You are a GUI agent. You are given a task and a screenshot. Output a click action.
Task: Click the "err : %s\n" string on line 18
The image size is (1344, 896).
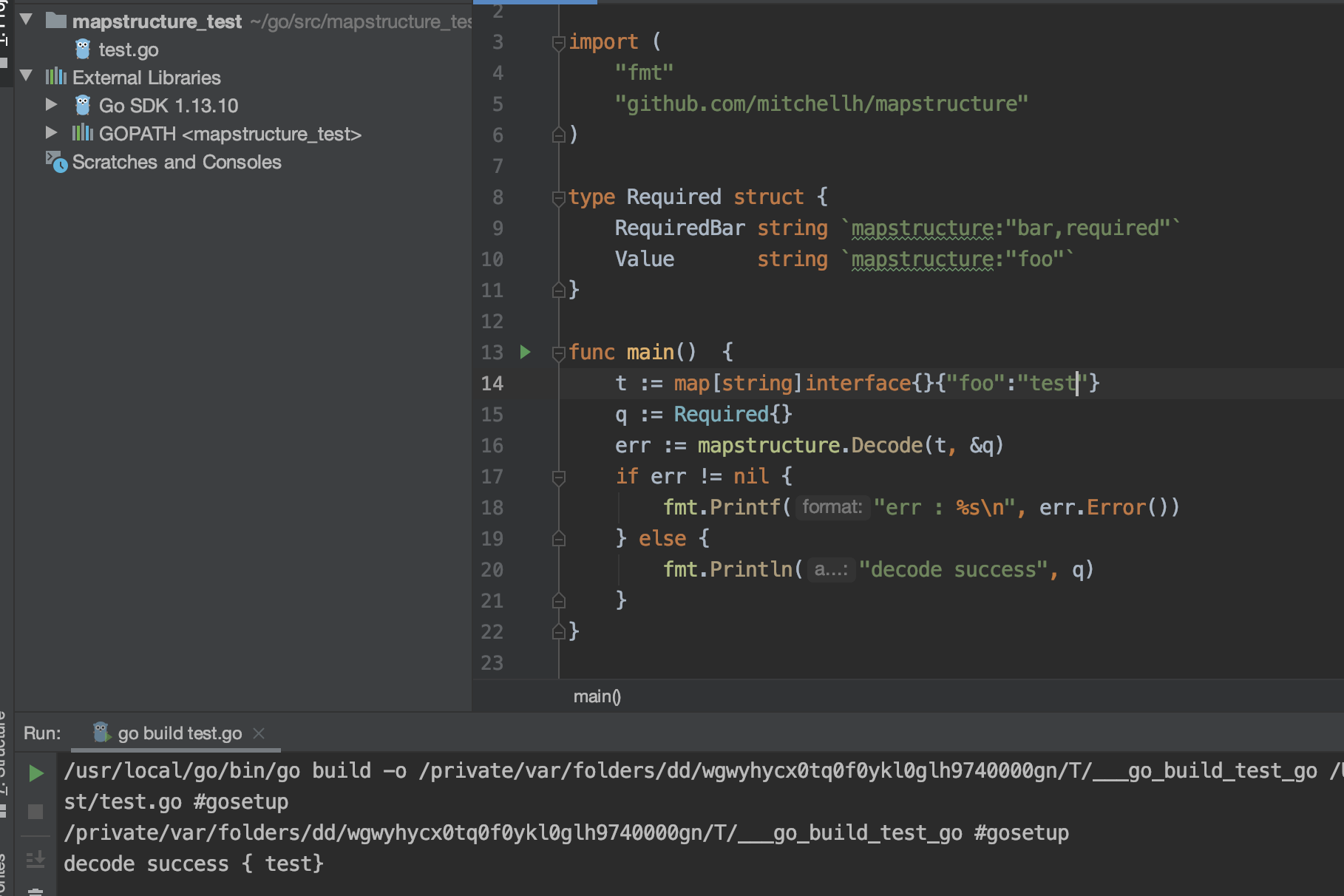coord(944,507)
